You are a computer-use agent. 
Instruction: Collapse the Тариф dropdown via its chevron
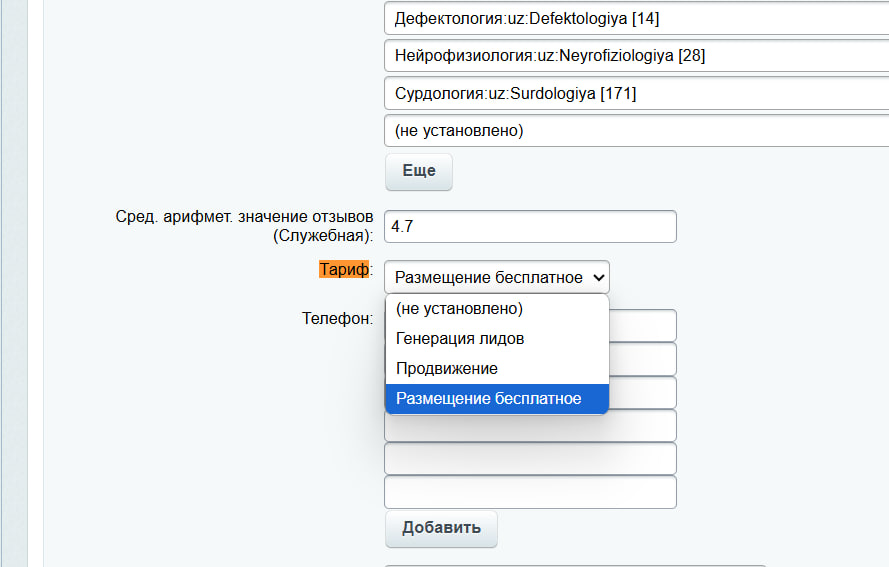(x=598, y=277)
